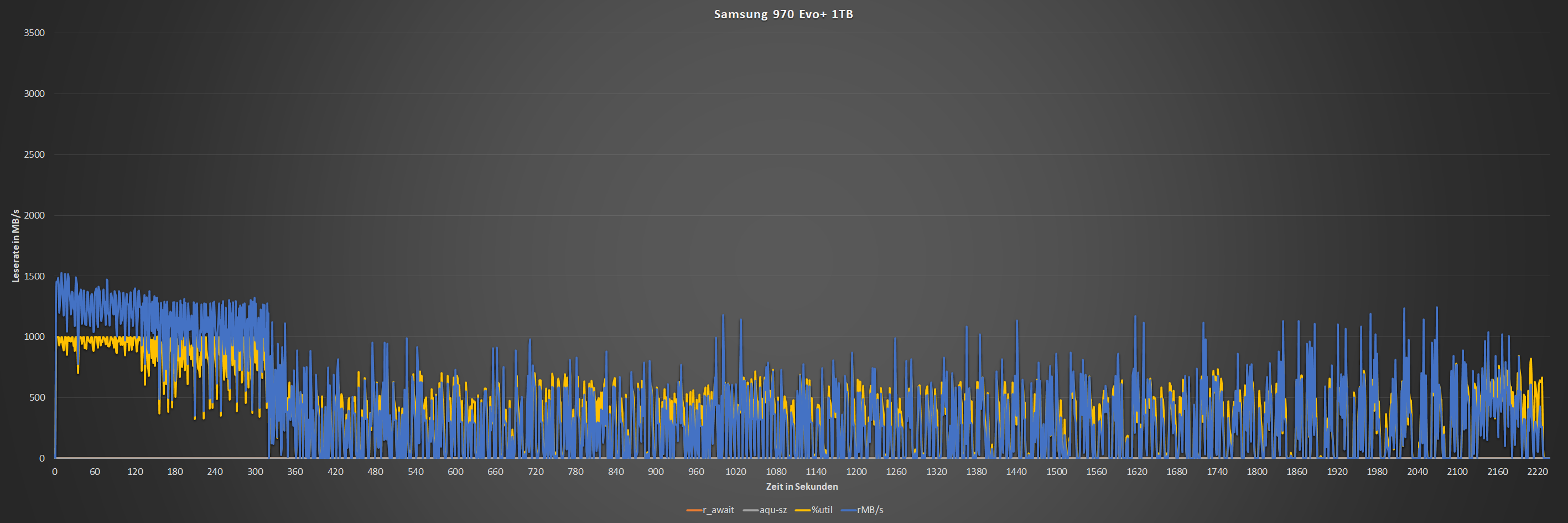Viewport: 1568px width, 523px height.
Task: Click the y-axis label 2500
Action: [x=34, y=154]
